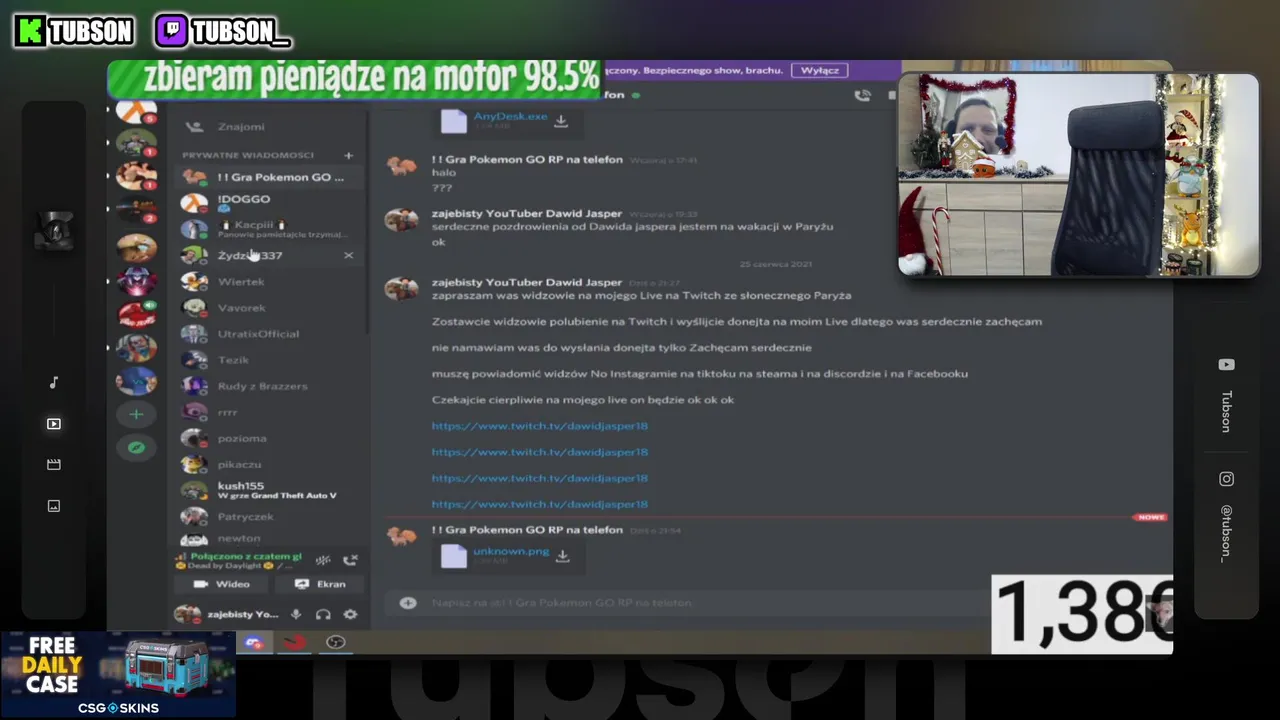The height and width of the screenshot is (720, 1280).
Task: Share screen with the Ekran button
Action: 319,584
